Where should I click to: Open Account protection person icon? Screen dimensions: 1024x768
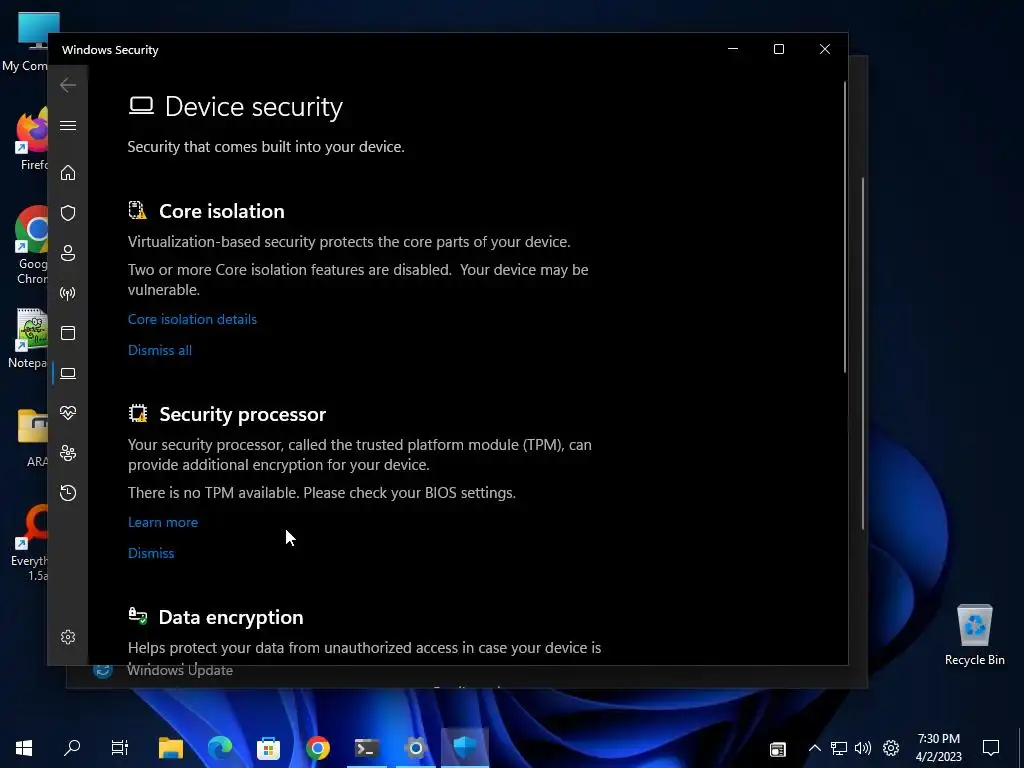[68, 253]
